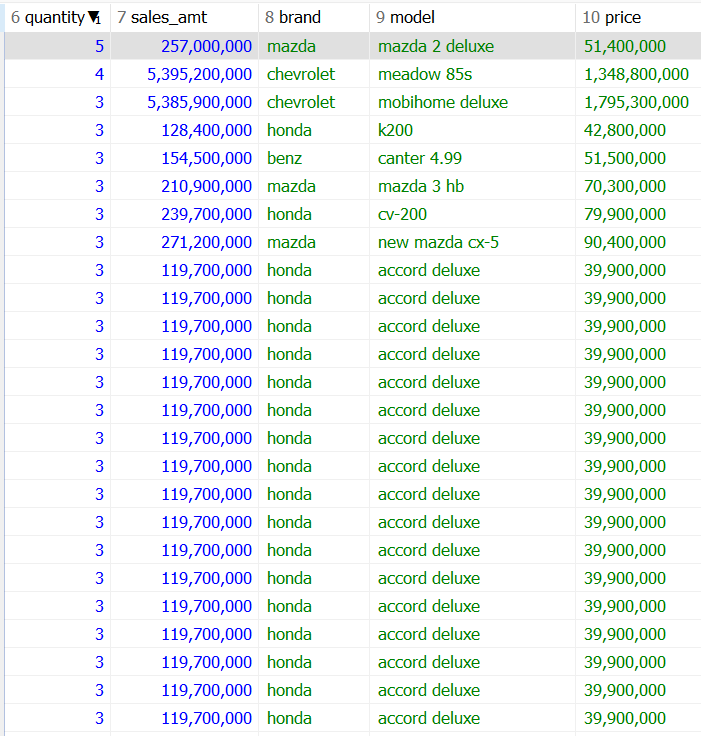Select cell 128,400,000 in sales_amt
The image size is (701, 736).
click(x=185, y=130)
